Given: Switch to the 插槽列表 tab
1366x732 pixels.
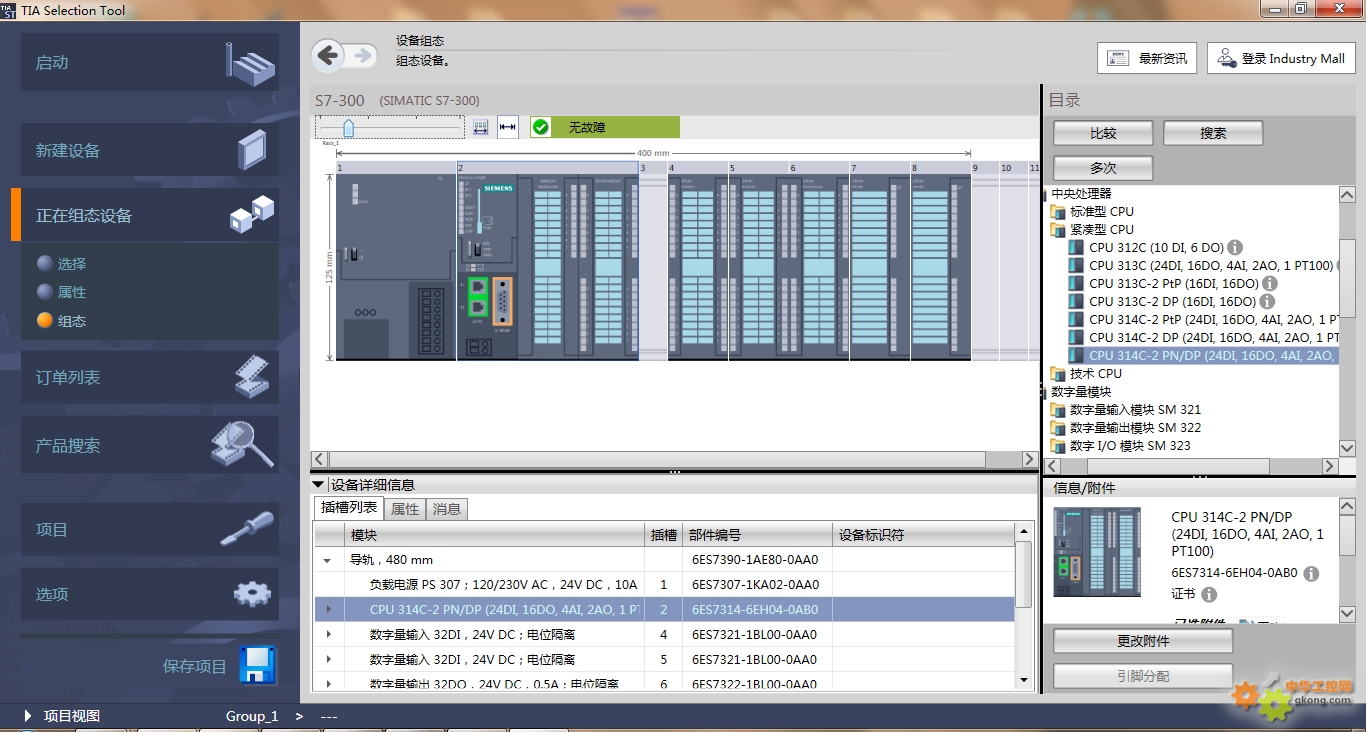Looking at the screenshot, I should [x=348, y=508].
